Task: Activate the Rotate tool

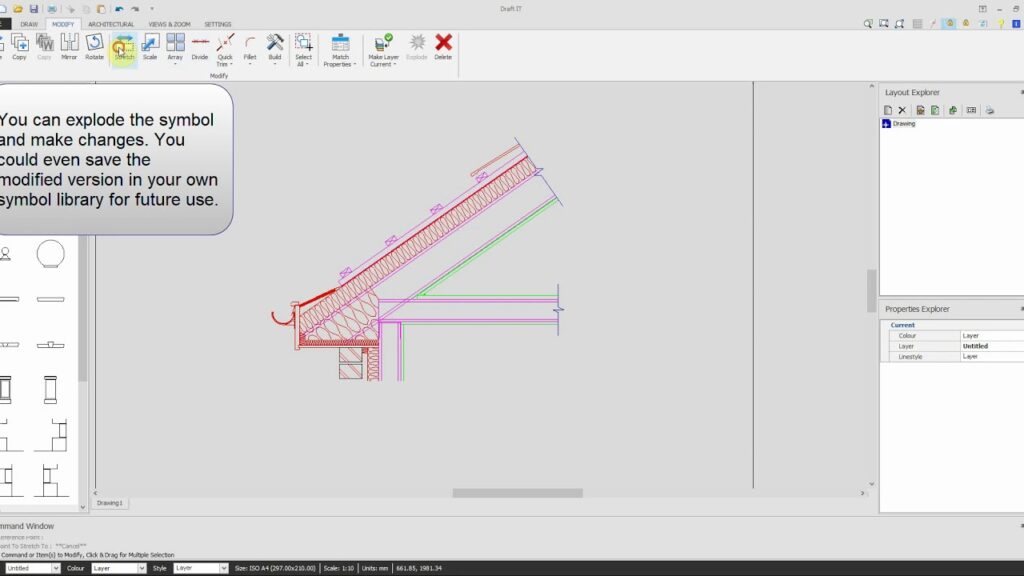Action: [x=95, y=48]
